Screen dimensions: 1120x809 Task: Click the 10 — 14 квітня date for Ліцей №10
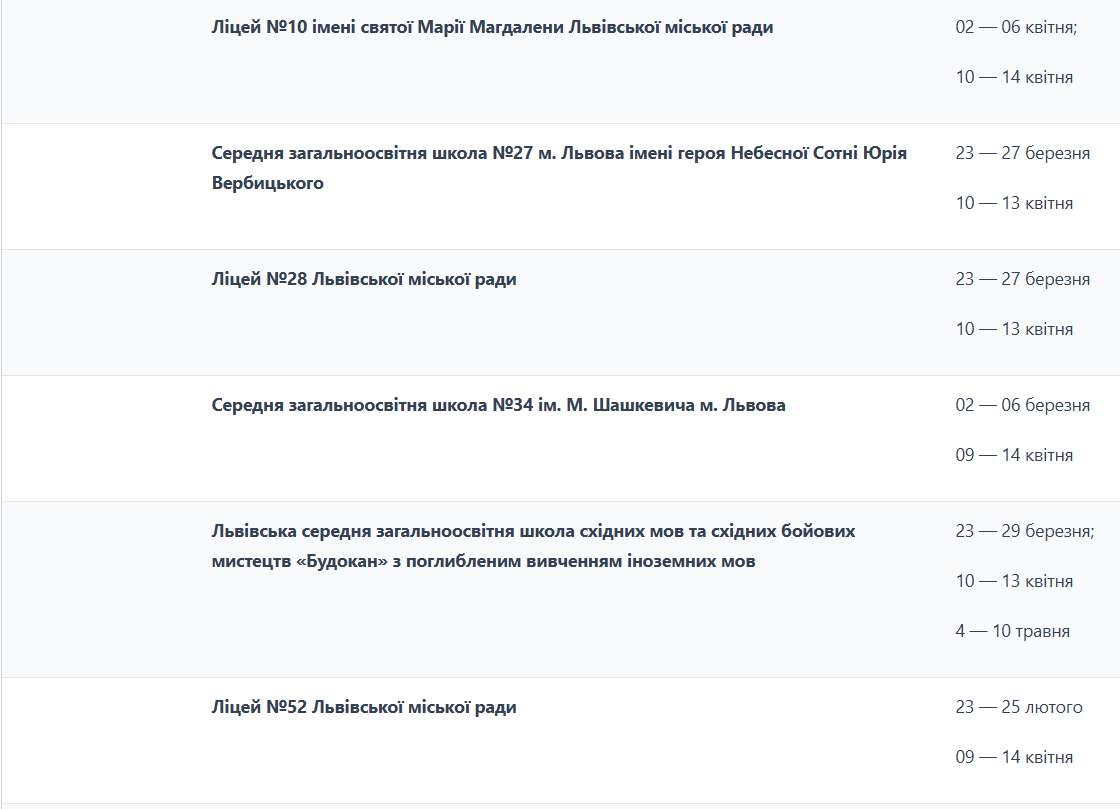click(x=1014, y=78)
